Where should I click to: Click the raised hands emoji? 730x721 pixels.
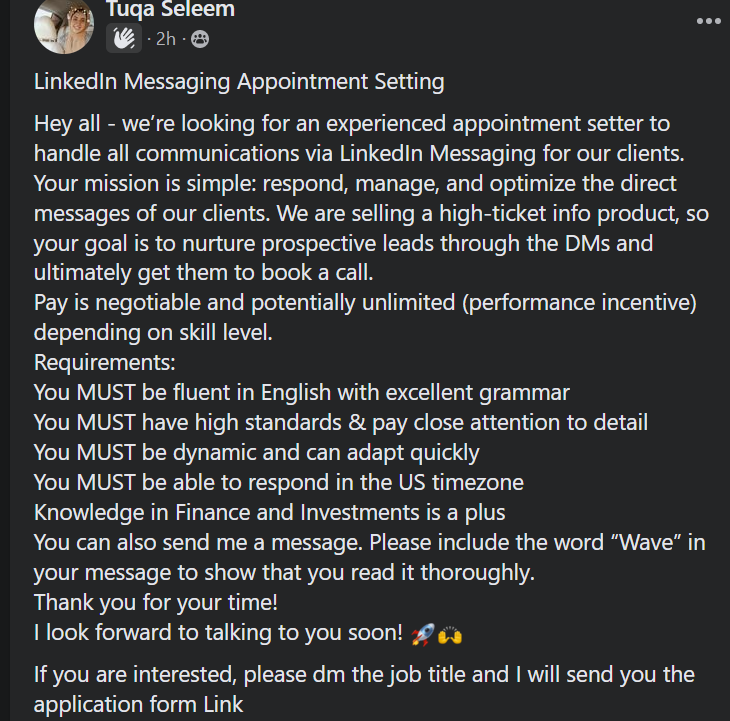(x=450, y=634)
